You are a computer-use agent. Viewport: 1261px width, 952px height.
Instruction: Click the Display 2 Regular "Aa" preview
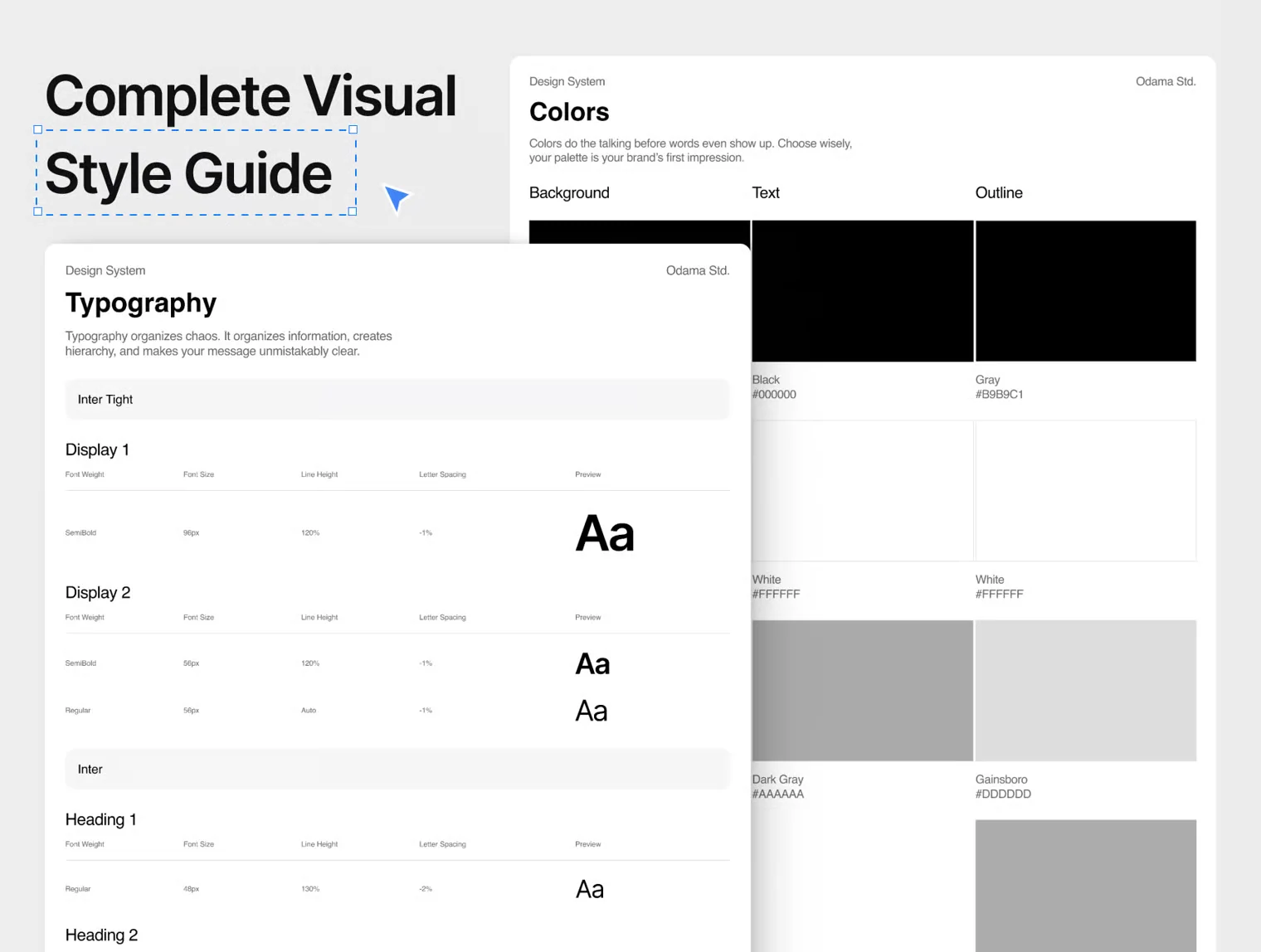pos(592,712)
